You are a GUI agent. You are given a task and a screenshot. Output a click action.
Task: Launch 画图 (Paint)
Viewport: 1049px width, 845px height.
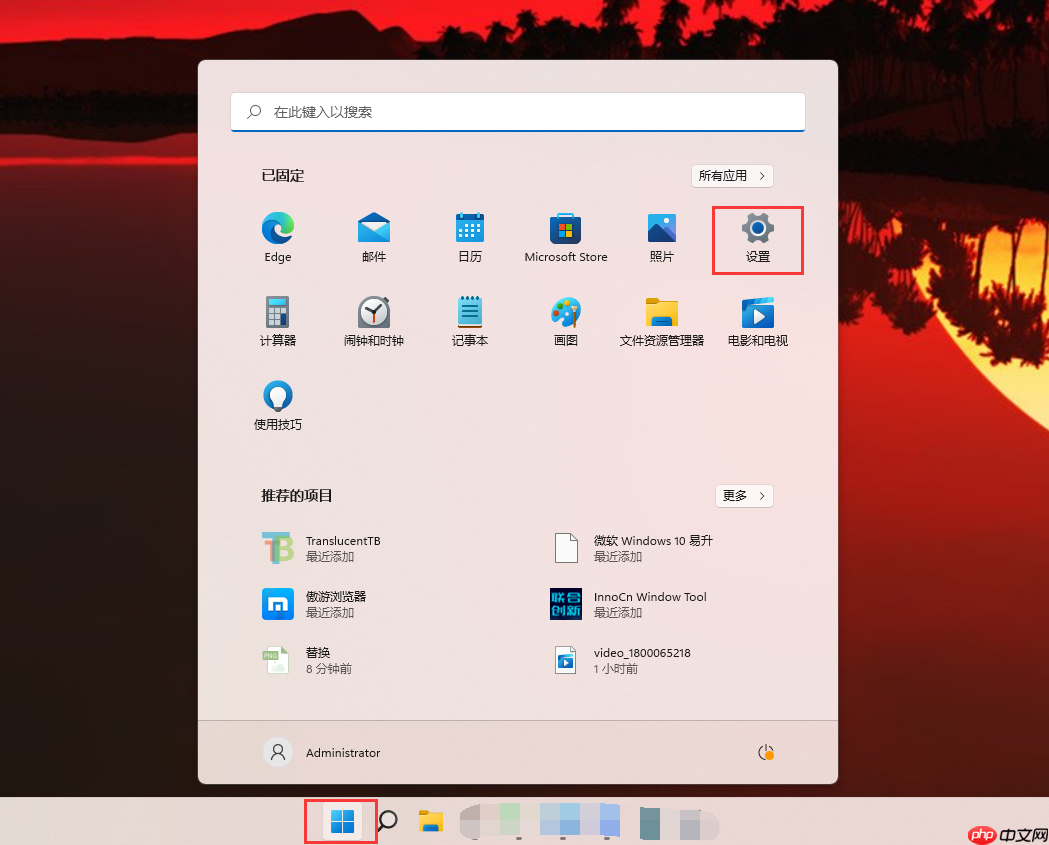(565, 320)
